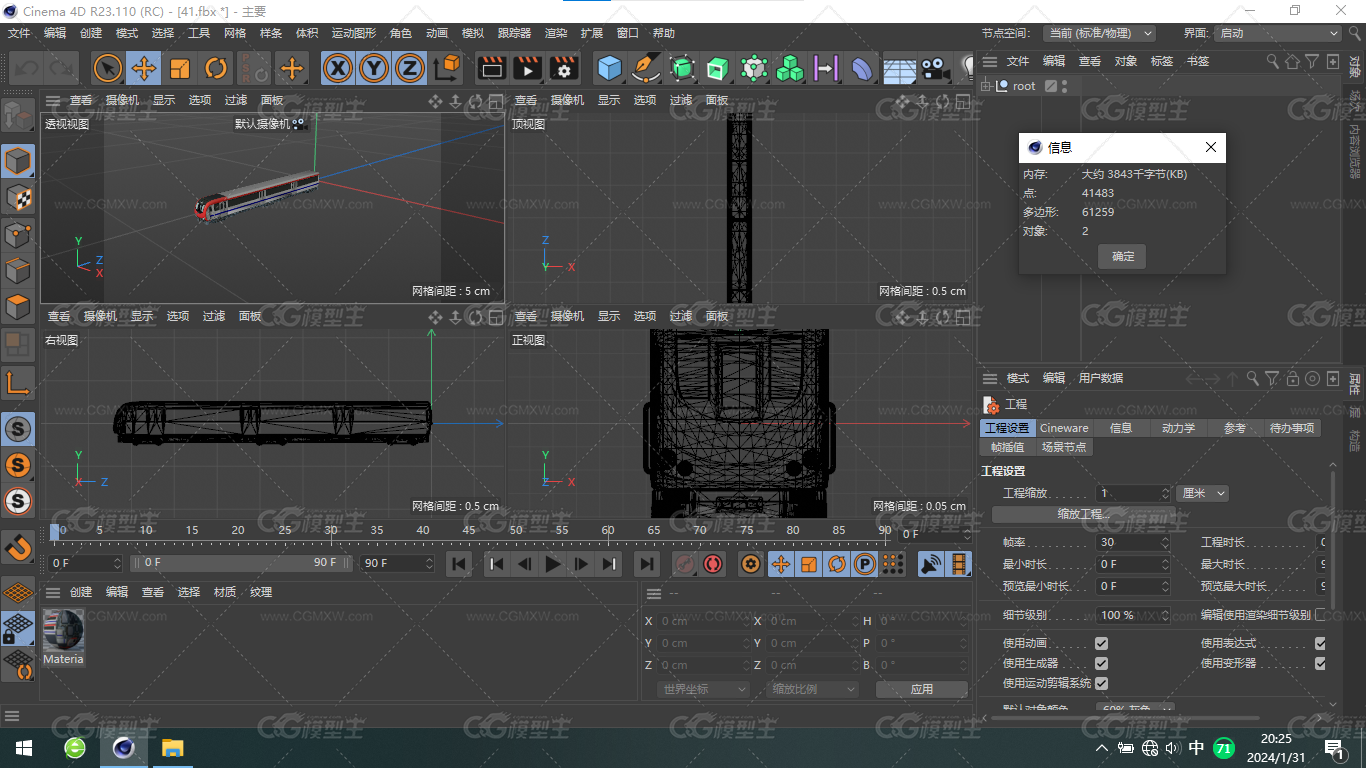Toggle Use Generators checkbox
Image resolution: width=1366 pixels, height=768 pixels.
click(1101, 663)
